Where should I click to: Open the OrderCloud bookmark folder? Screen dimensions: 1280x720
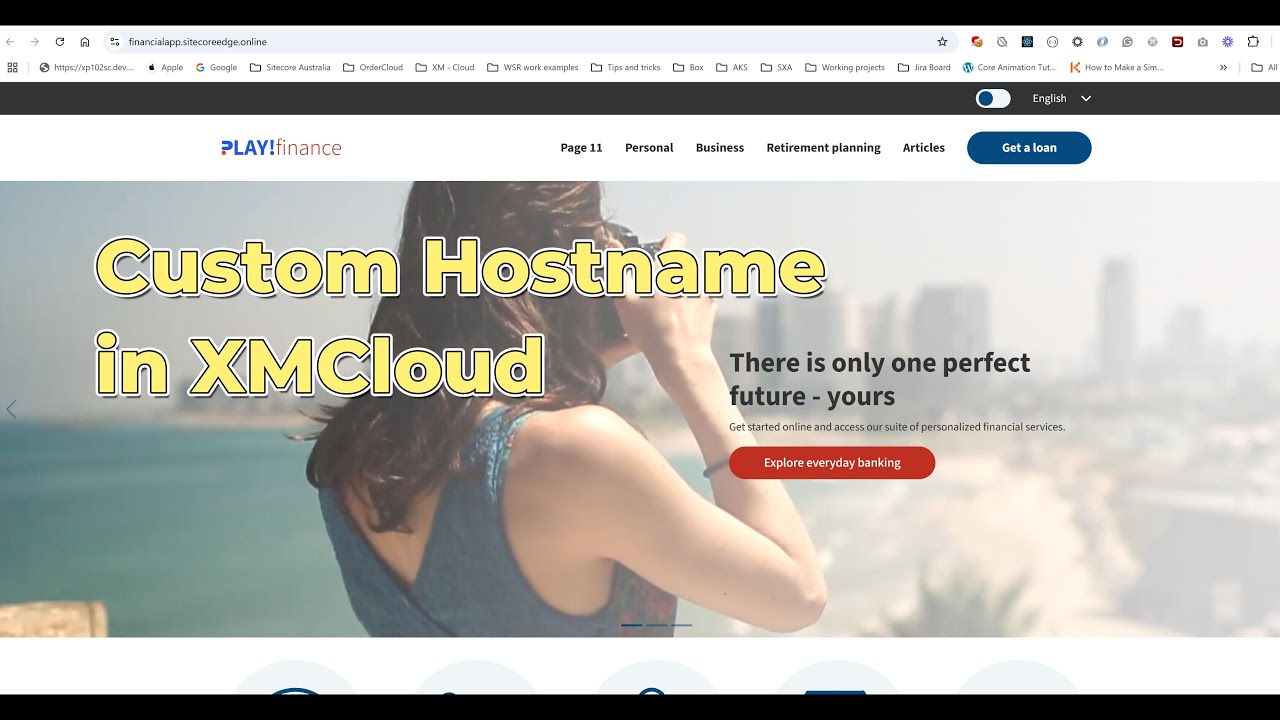coord(373,67)
